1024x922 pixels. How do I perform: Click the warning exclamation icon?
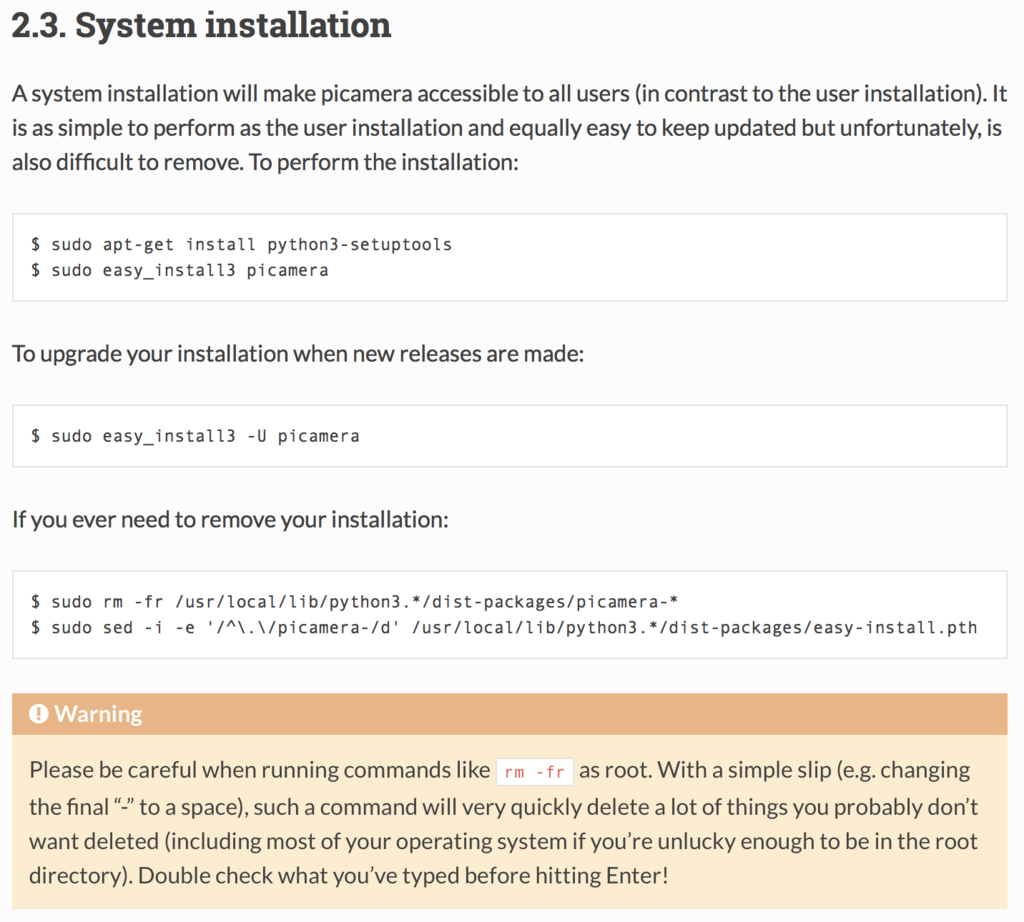tap(39, 714)
